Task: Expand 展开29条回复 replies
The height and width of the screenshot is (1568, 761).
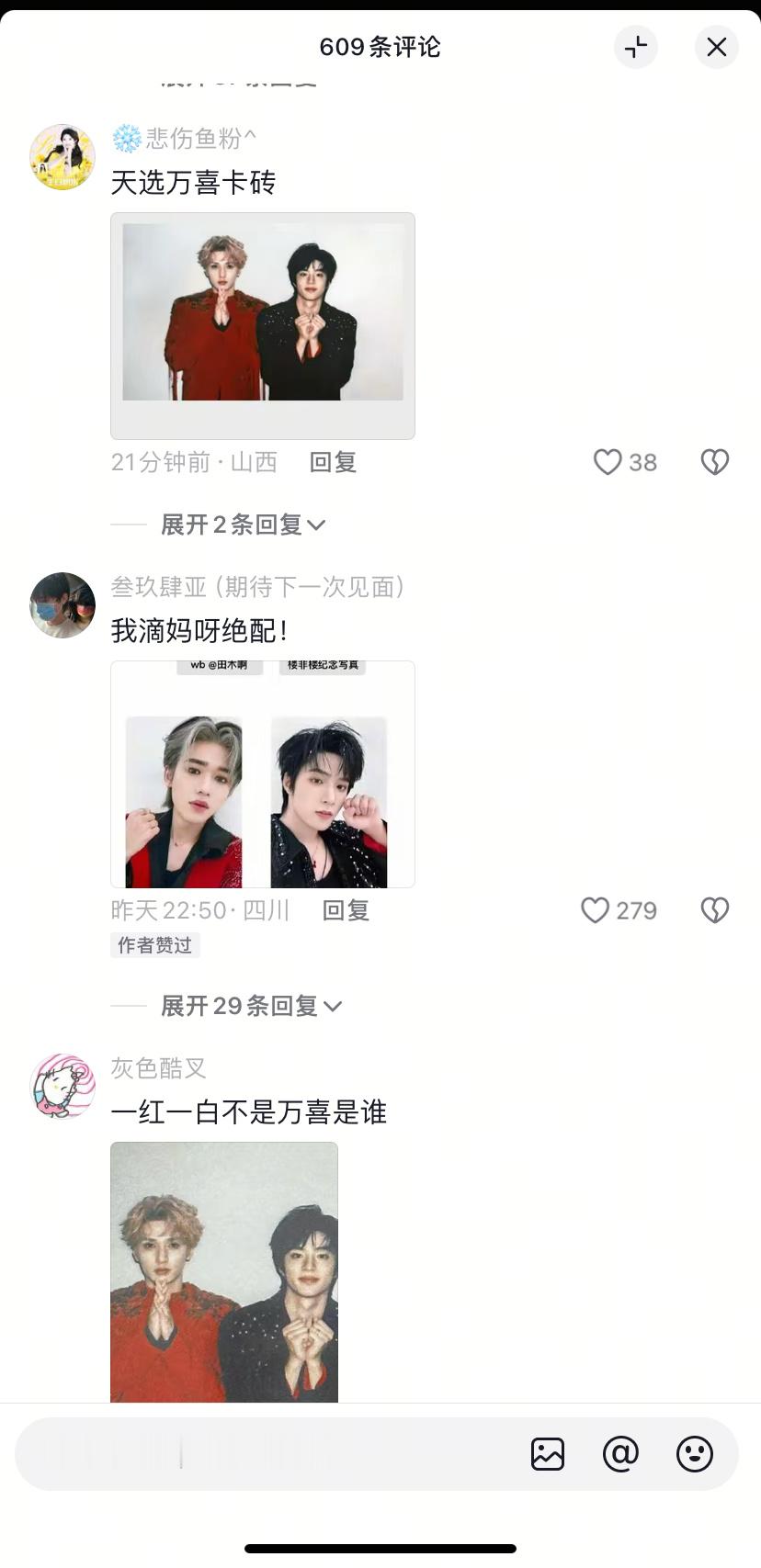Action: 251,1006
